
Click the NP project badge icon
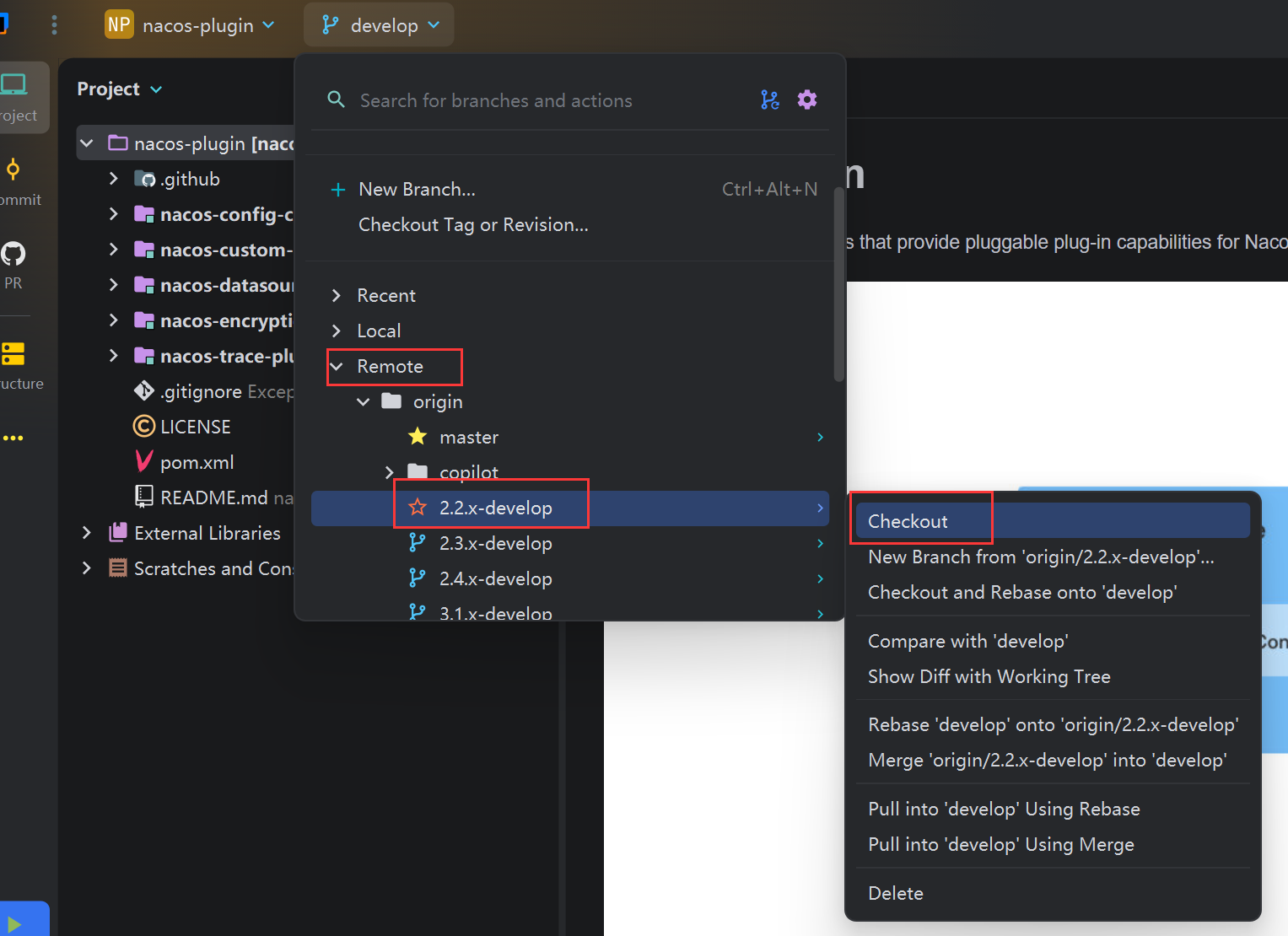coord(119,24)
